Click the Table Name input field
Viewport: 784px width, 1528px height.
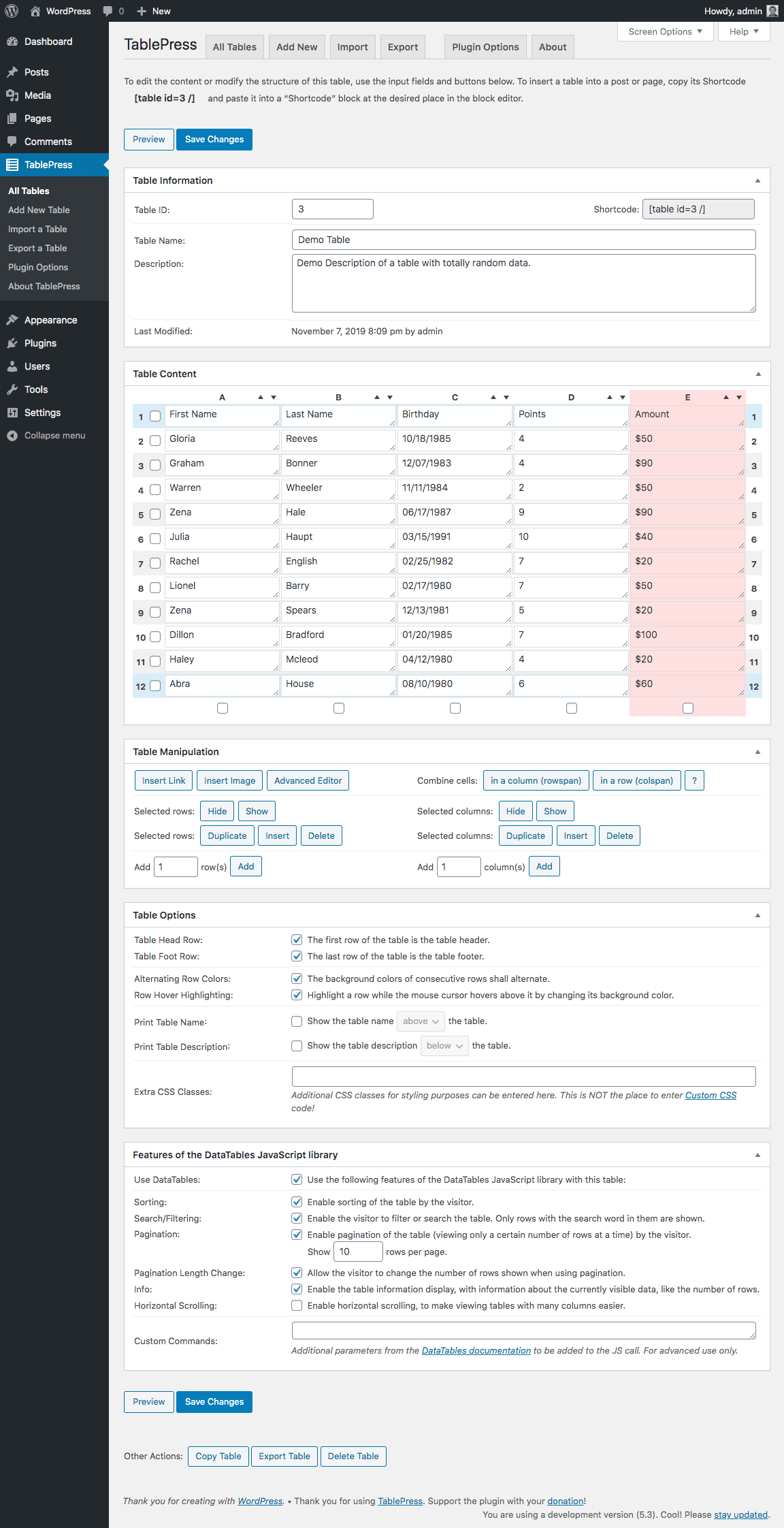[x=523, y=240]
